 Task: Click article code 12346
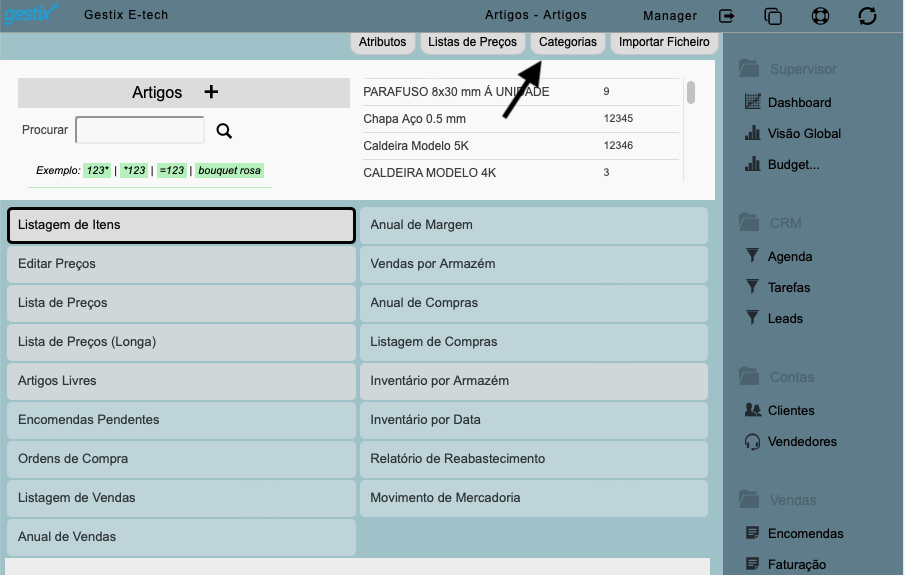[x=618, y=145]
